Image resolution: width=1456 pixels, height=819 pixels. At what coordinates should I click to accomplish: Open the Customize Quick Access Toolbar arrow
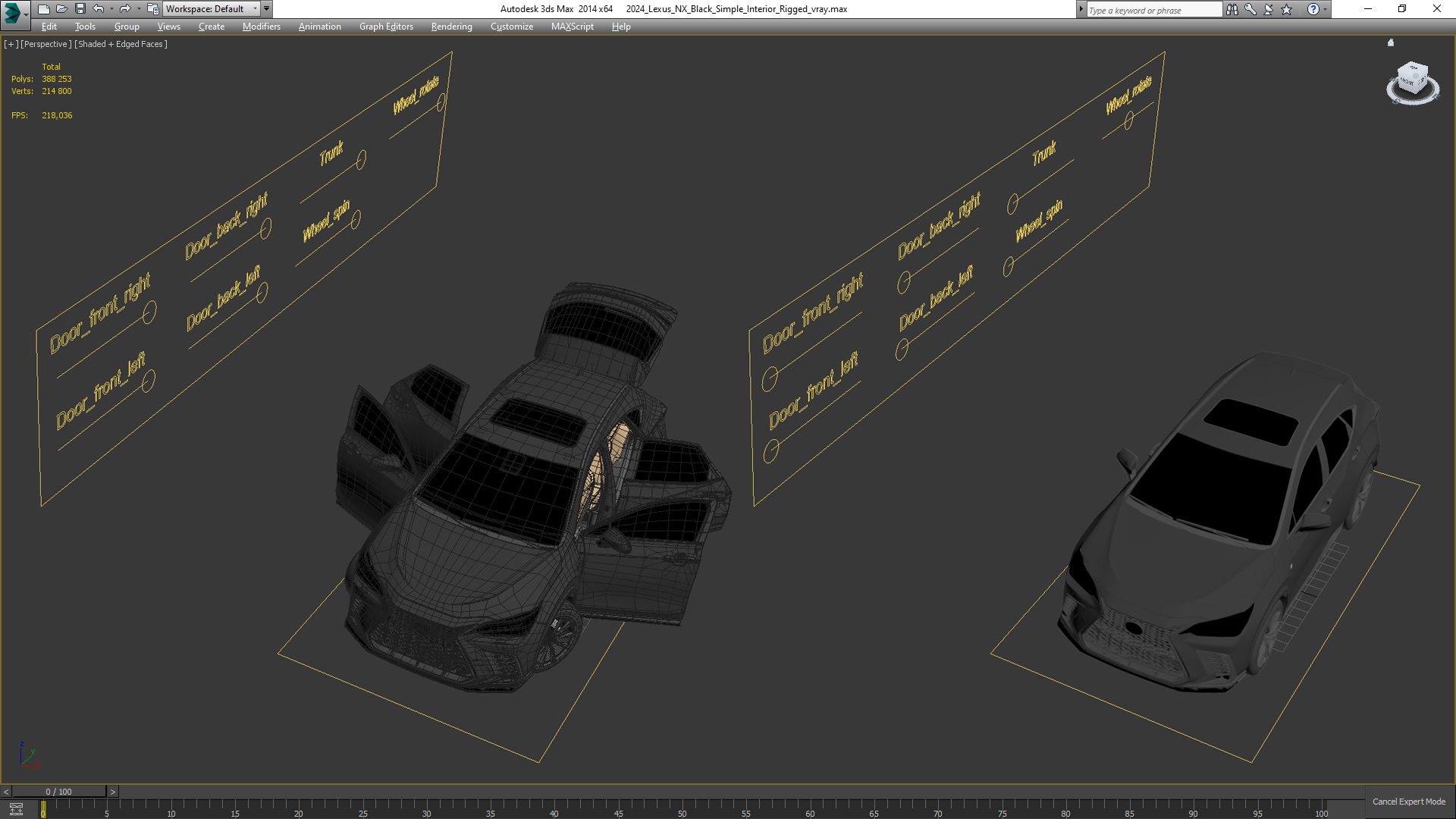[267, 9]
